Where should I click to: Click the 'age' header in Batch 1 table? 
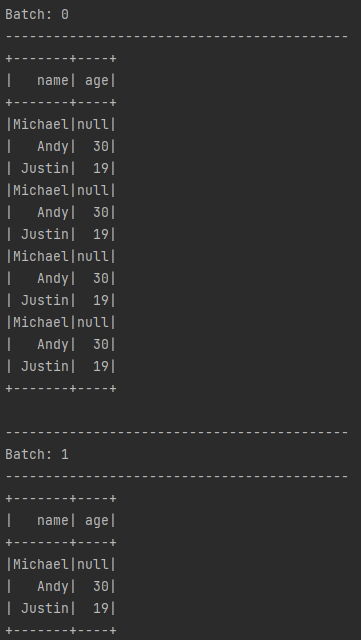point(97,521)
